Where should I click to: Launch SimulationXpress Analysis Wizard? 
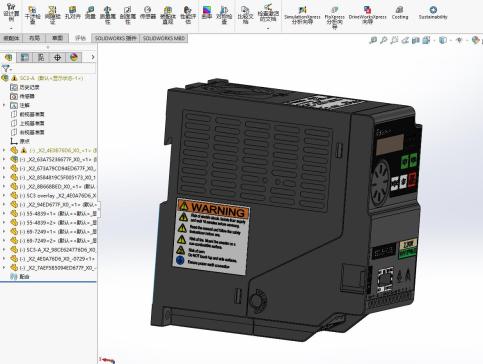tap(302, 16)
